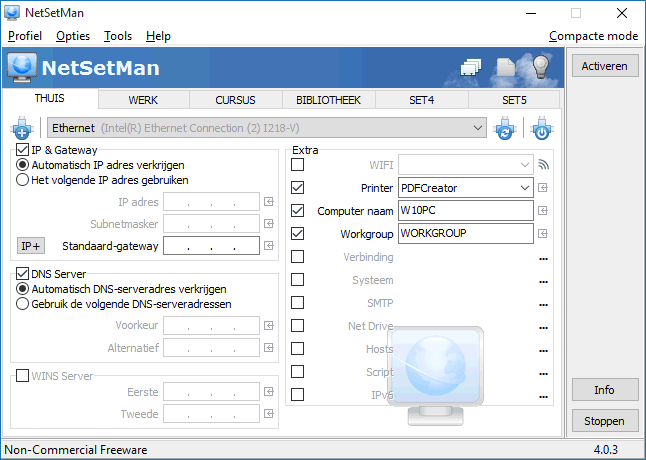Enable the IPv6 checkbox
Image resolution: width=646 pixels, height=460 pixels.
pyautogui.click(x=297, y=395)
